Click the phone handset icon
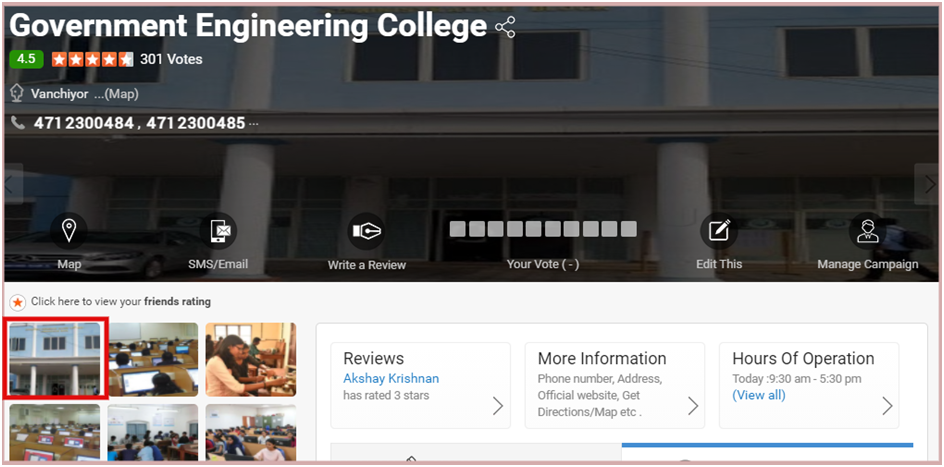The height and width of the screenshot is (467, 944). [18, 123]
